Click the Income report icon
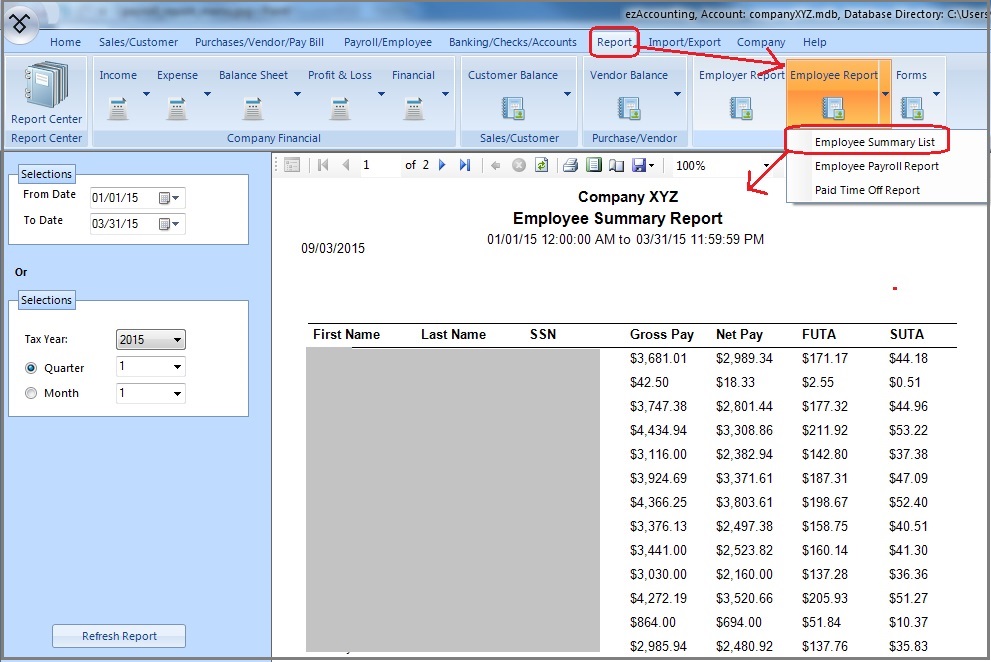 (118, 106)
